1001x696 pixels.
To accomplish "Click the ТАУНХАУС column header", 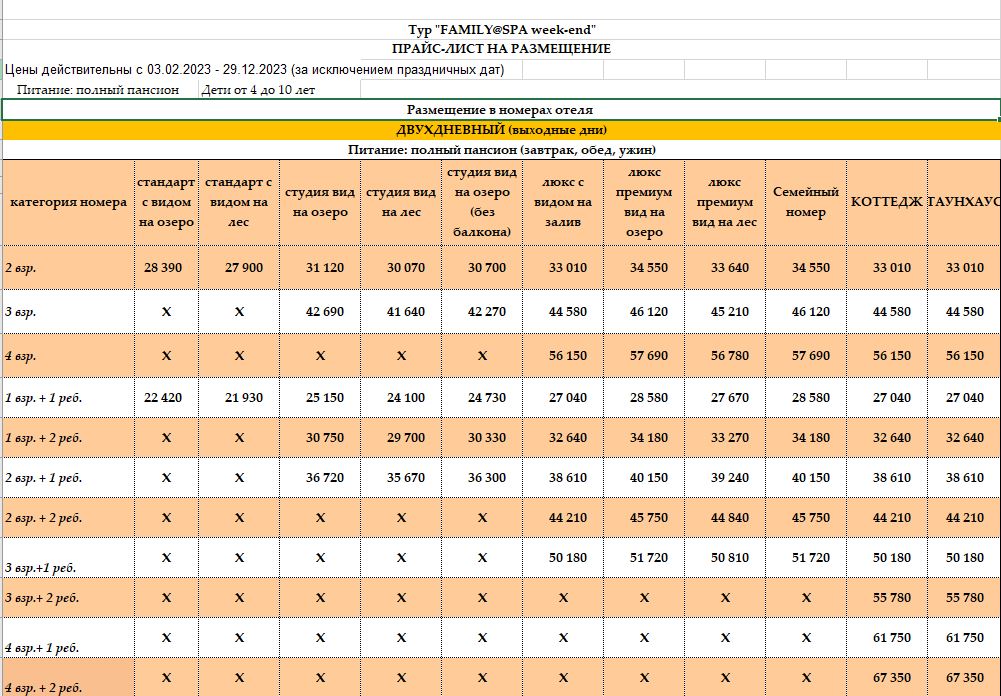I will pyautogui.click(x=964, y=202).
